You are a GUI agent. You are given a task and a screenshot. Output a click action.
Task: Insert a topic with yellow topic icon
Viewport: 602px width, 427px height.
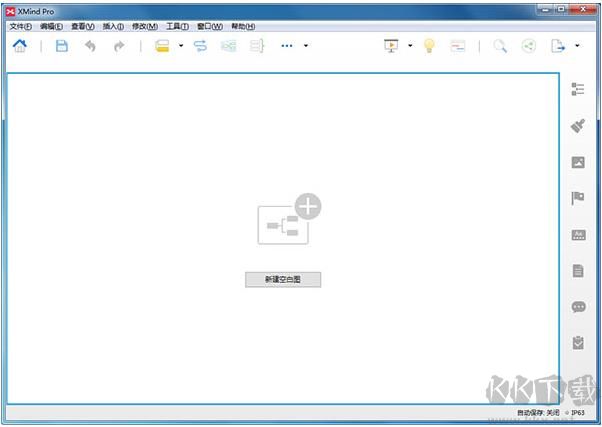pyautogui.click(x=162, y=46)
